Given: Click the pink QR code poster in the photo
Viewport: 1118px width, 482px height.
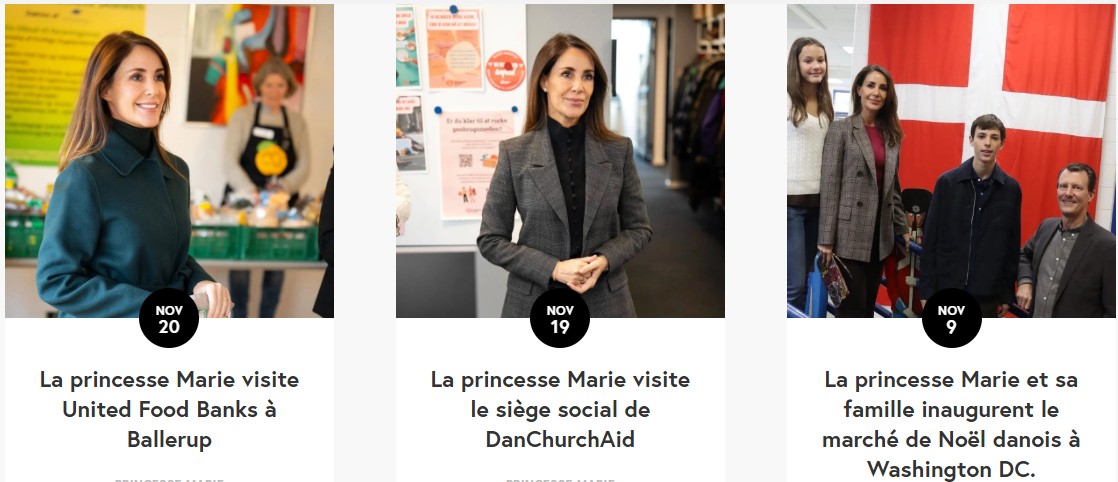Looking at the screenshot, I should [x=467, y=164].
